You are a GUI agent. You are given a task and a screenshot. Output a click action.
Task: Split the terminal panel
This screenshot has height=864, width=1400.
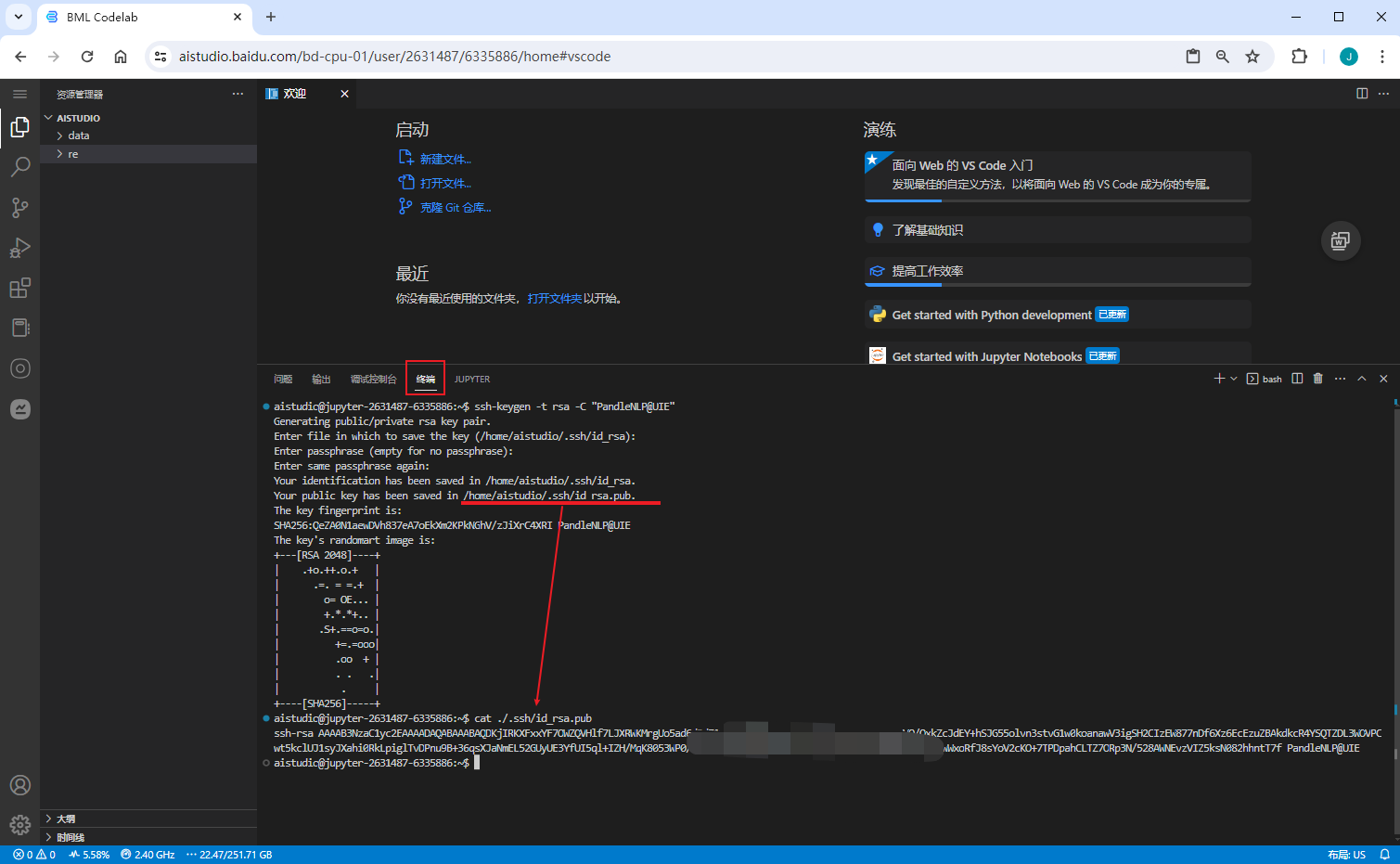tap(1297, 379)
